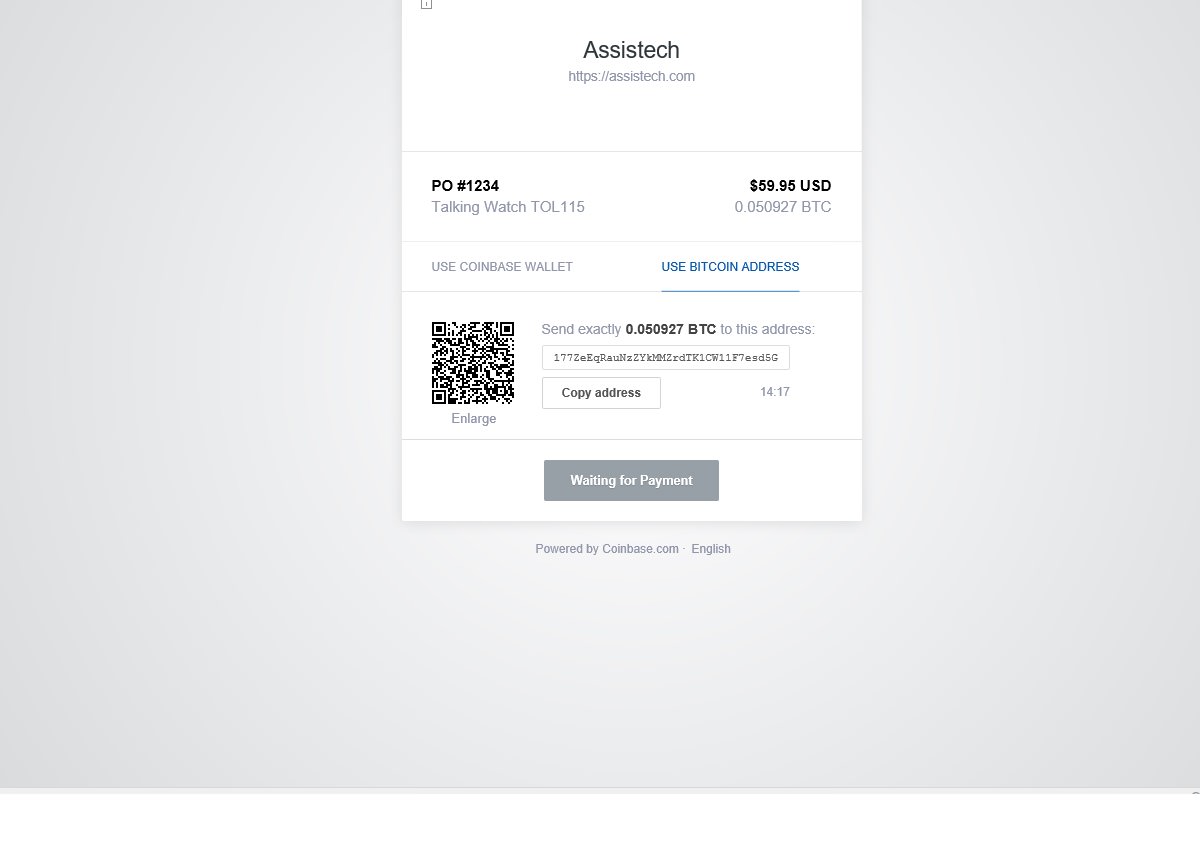Click the bitcoin QR code image
This screenshot has height=850, width=1200.
pos(473,363)
